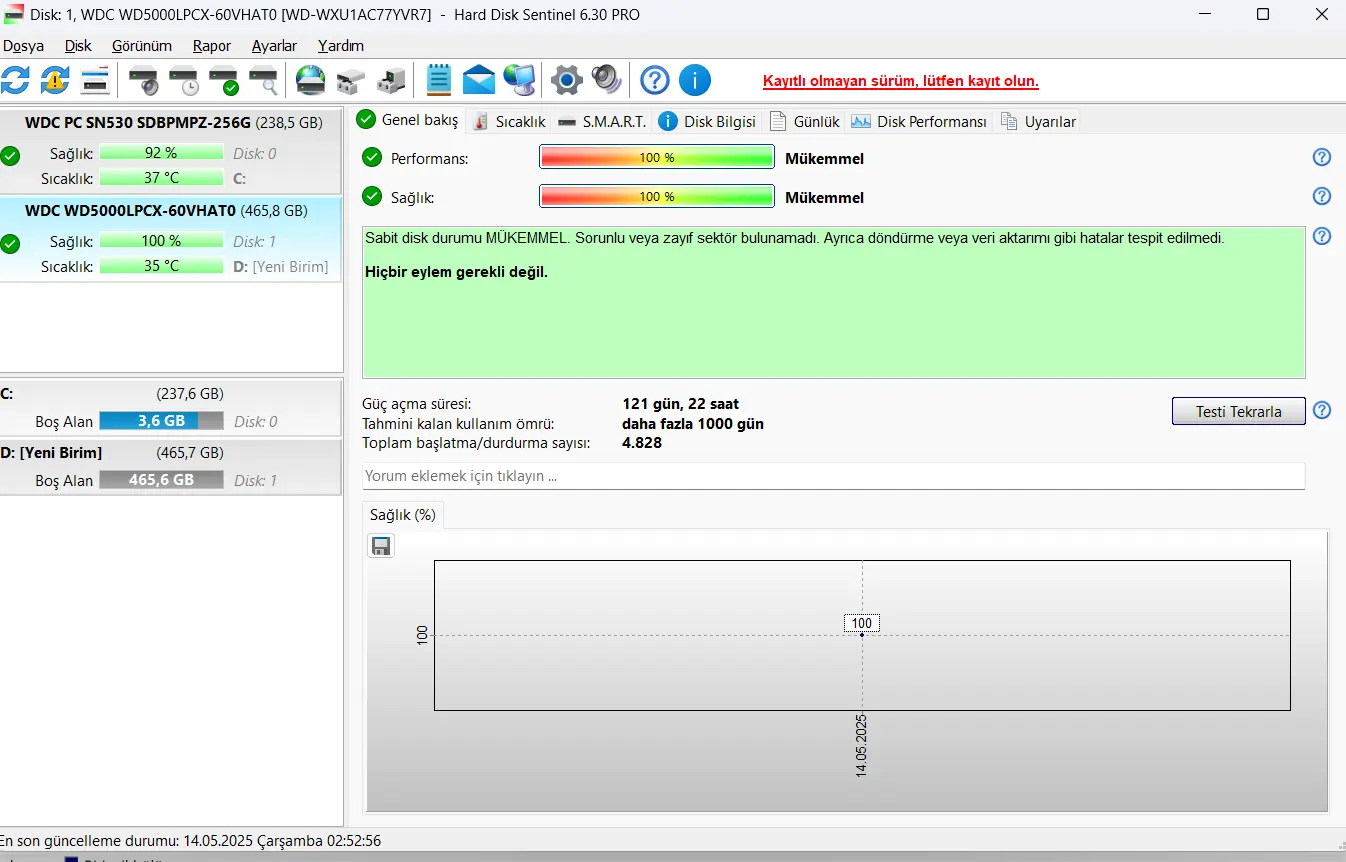Image resolution: width=1346 pixels, height=862 pixels.
Task: Click the disk with speaker toolbar icon
Action: [x=144, y=80]
